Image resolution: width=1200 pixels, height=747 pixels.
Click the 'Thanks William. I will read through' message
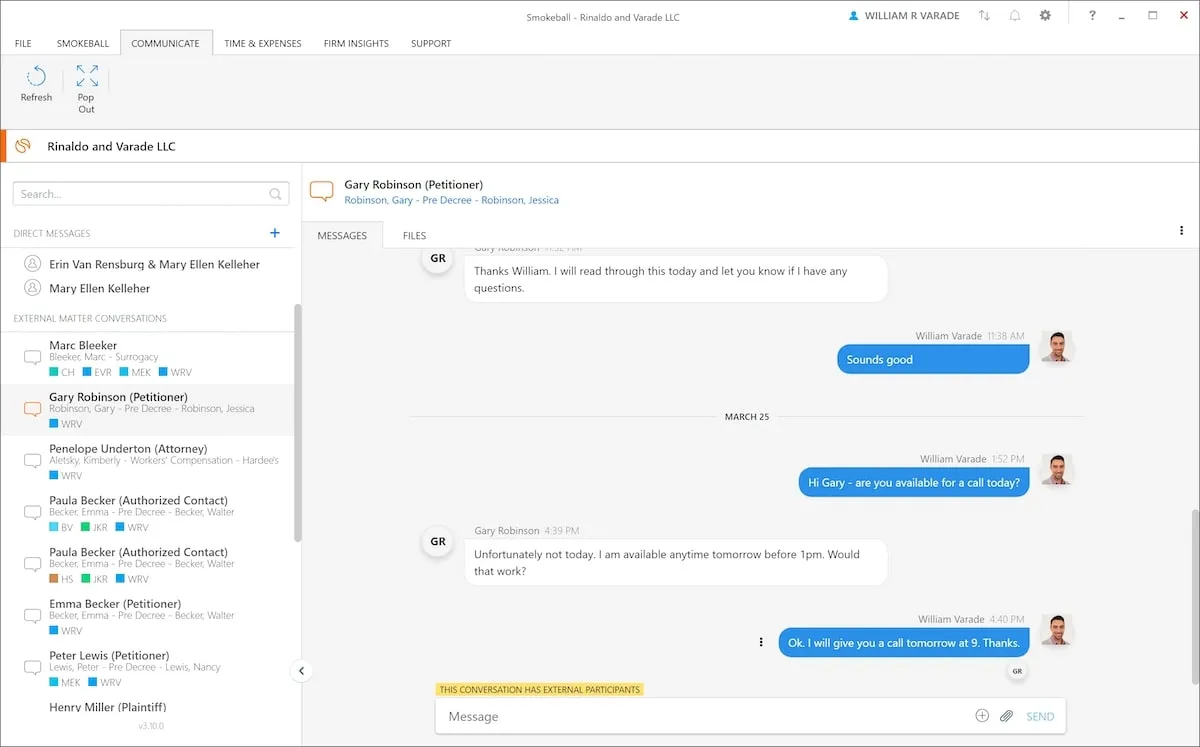(676, 279)
